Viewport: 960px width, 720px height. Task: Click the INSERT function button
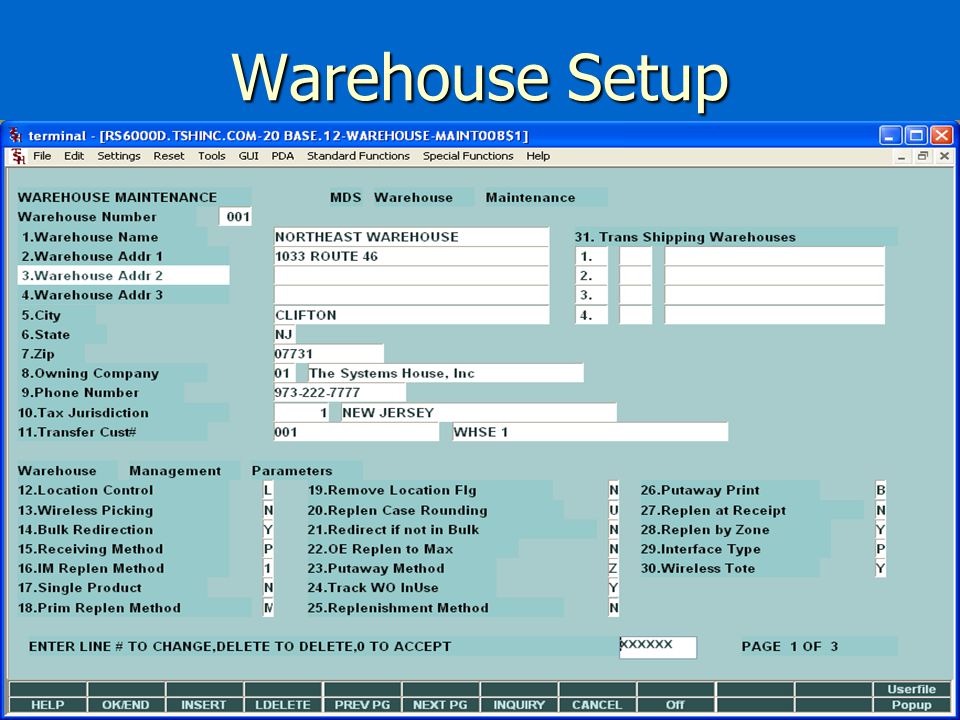[x=204, y=705]
